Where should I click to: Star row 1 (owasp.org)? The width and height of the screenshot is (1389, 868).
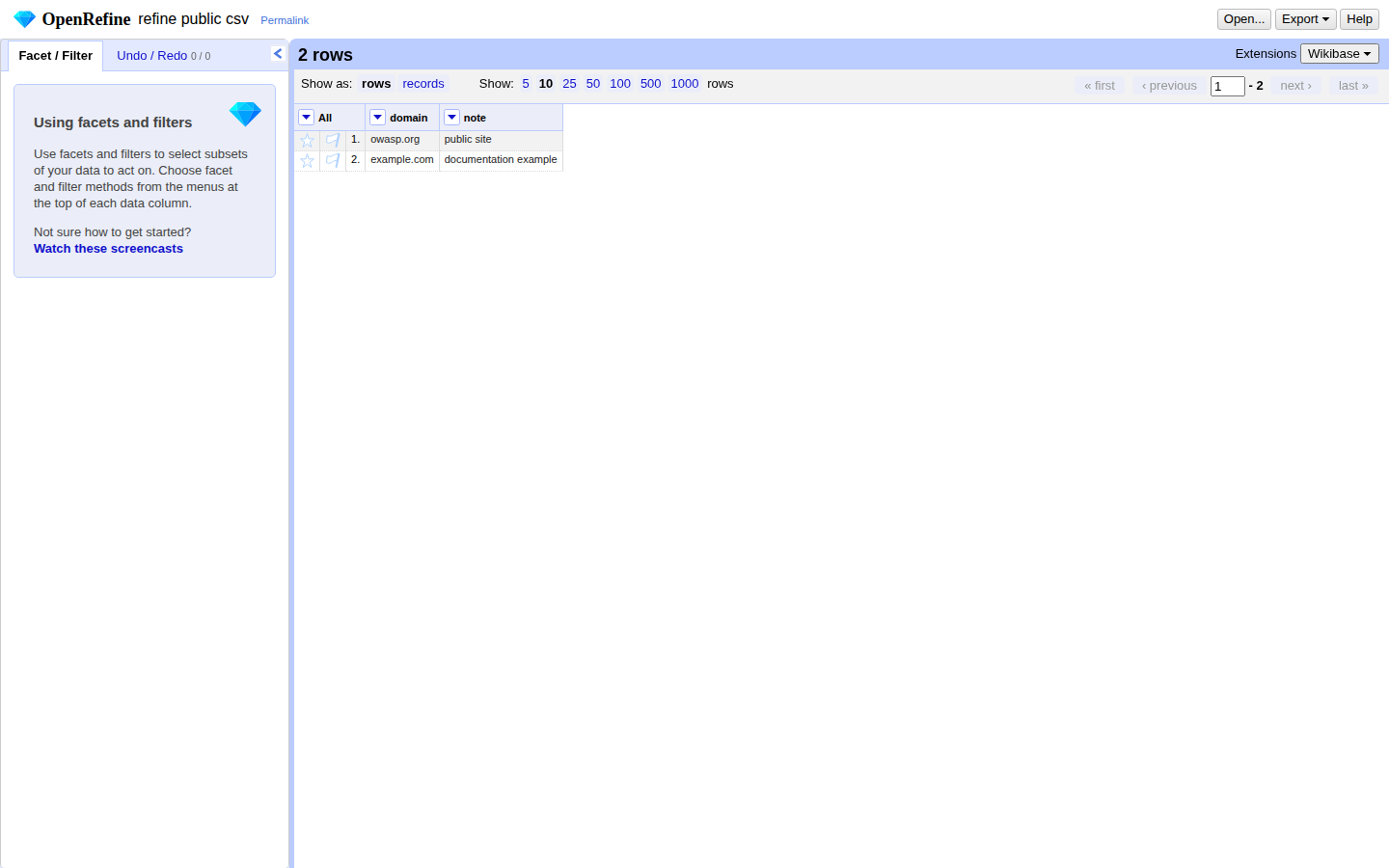coord(307,140)
